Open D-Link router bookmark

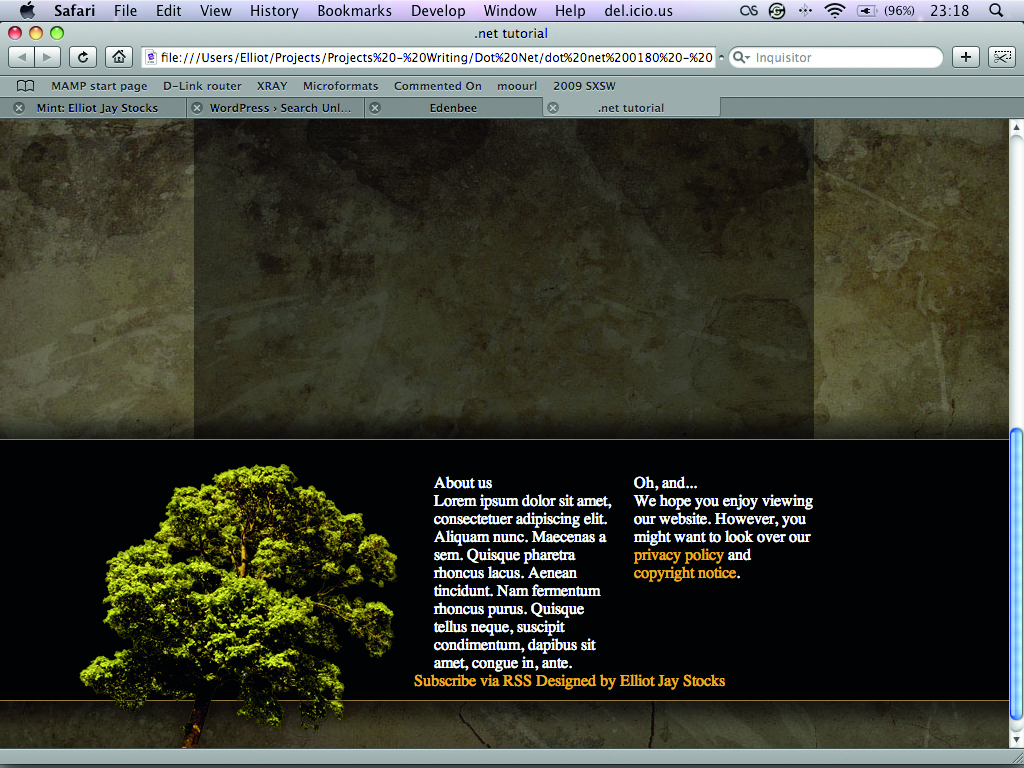tap(202, 86)
